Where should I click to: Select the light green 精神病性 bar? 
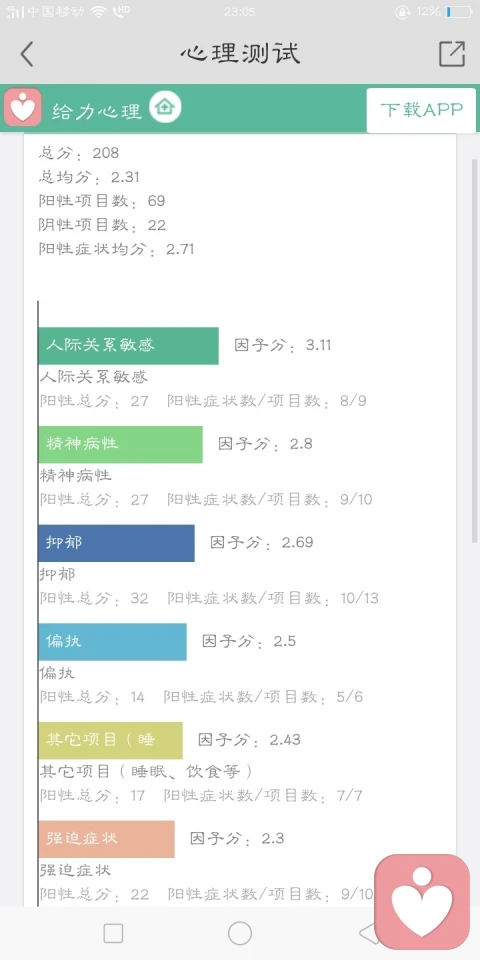pos(121,444)
